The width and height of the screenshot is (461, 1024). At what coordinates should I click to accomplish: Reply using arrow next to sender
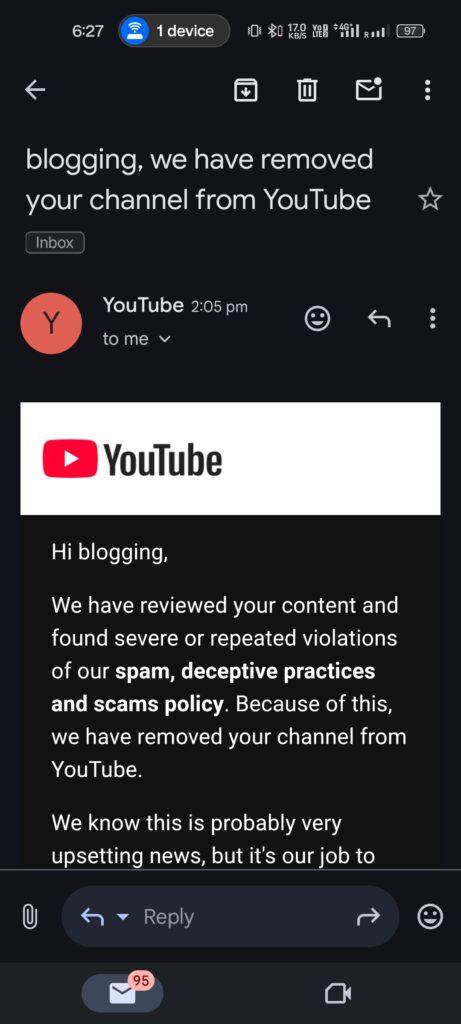coord(379,319)
